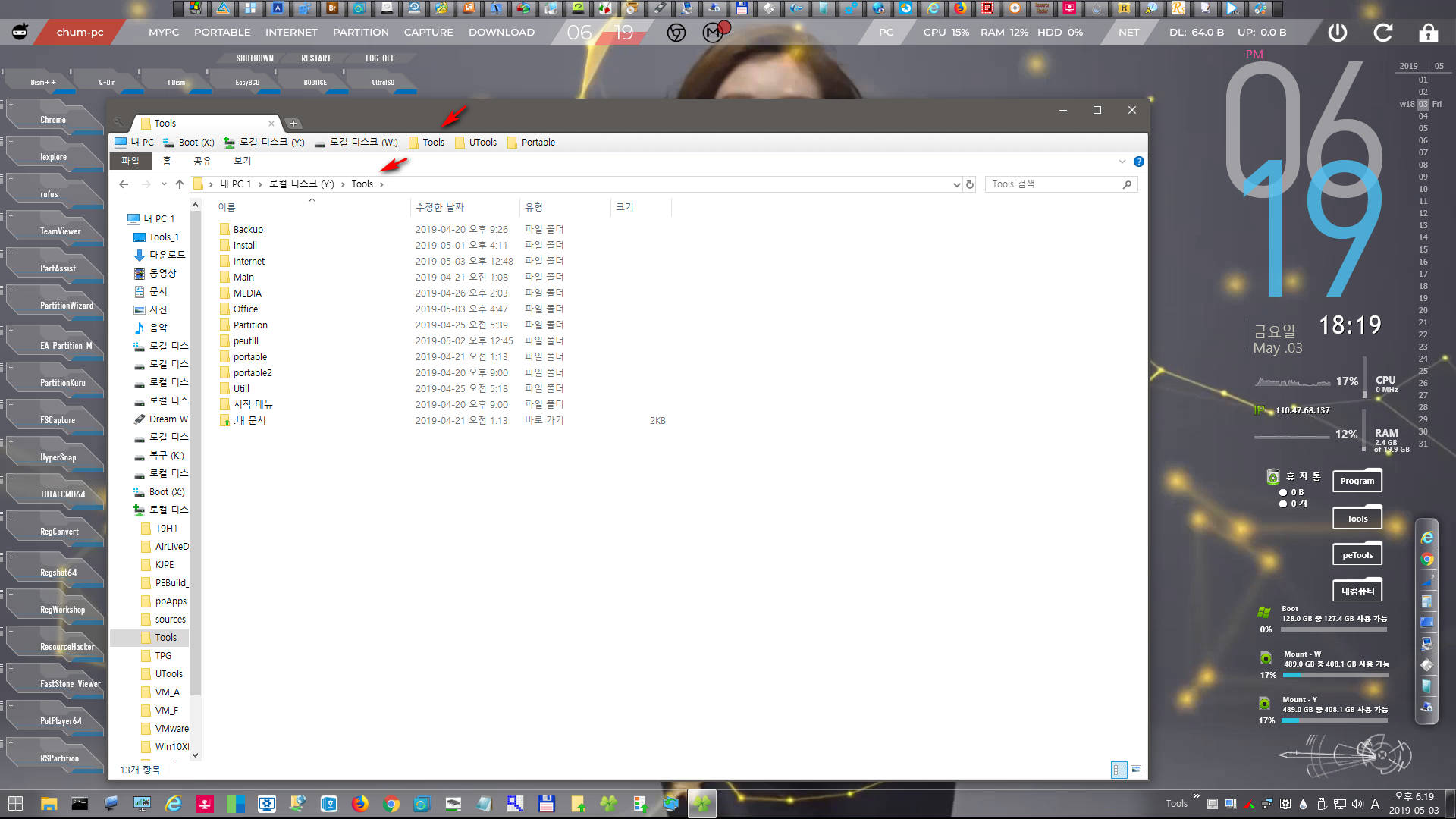Screen dimensions: 1456x819
Task: Click the LOG OFF option
Action: point(380,58)
